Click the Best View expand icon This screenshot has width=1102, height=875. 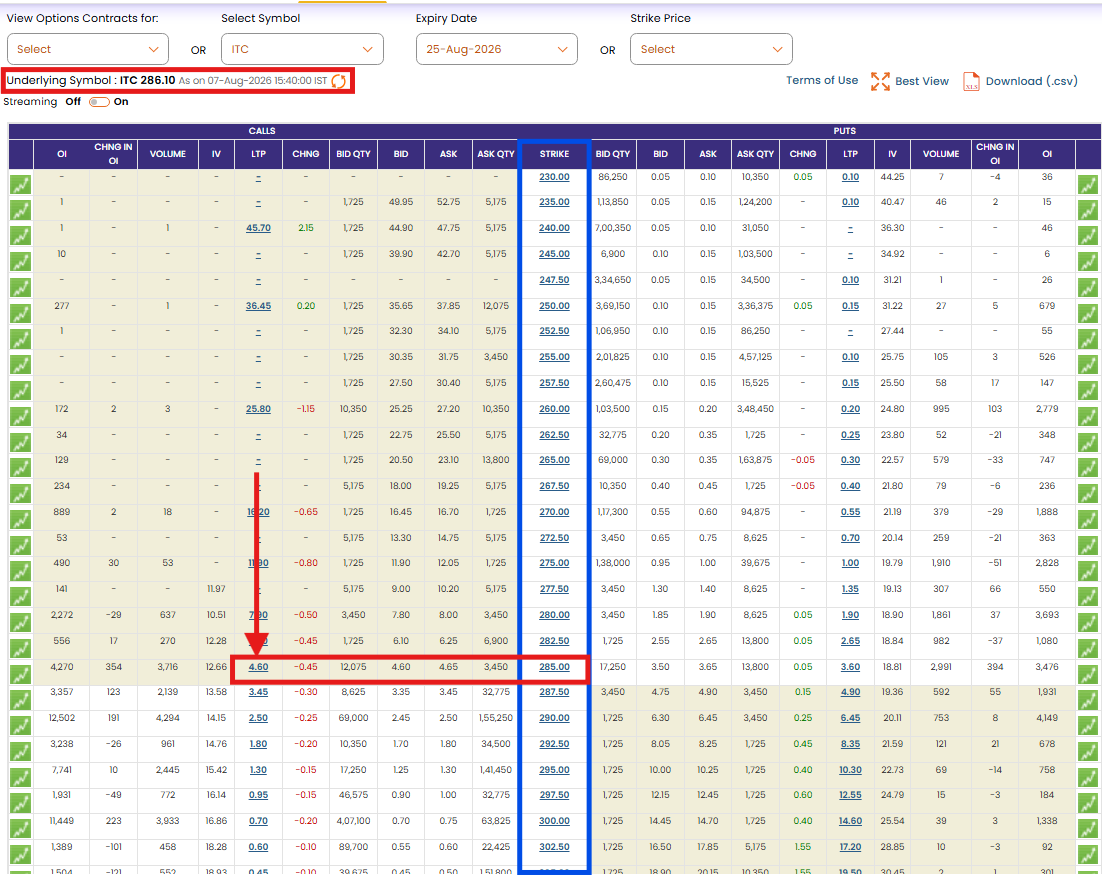click(x=880, y=82)
